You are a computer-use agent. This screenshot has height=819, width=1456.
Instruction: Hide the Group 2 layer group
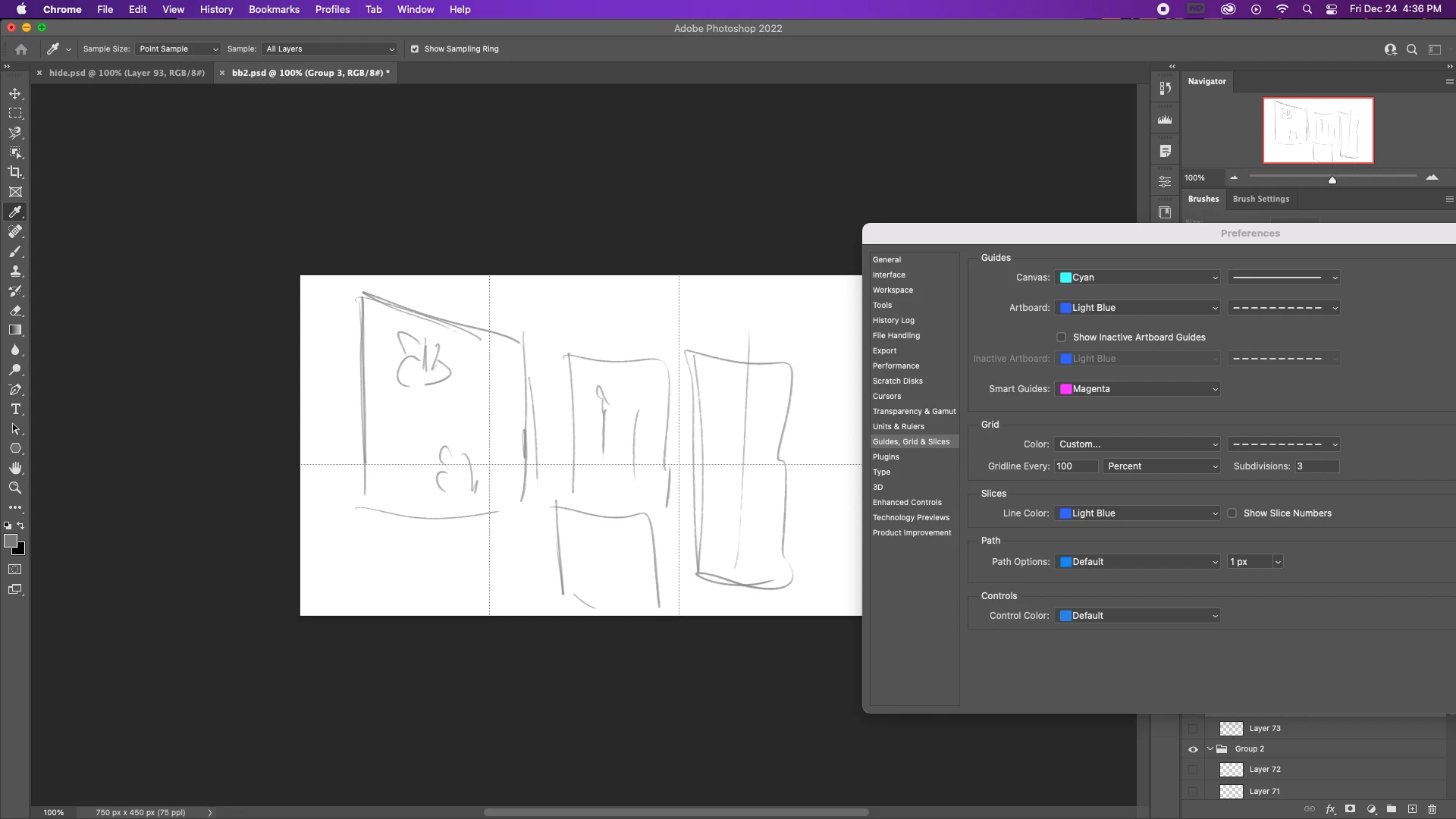pos(1193,749)
